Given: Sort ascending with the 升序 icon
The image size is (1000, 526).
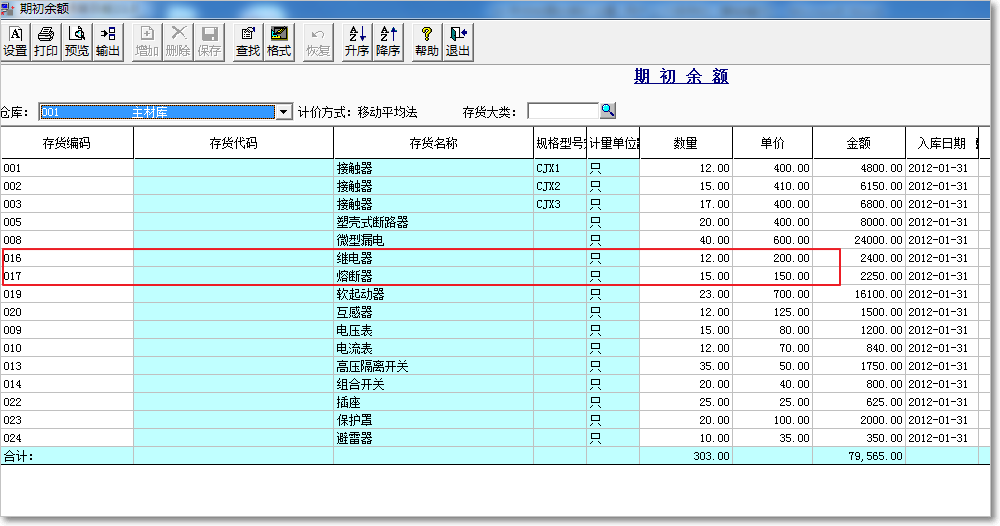Looking at the screenshot, I should (x=357, y=41).
